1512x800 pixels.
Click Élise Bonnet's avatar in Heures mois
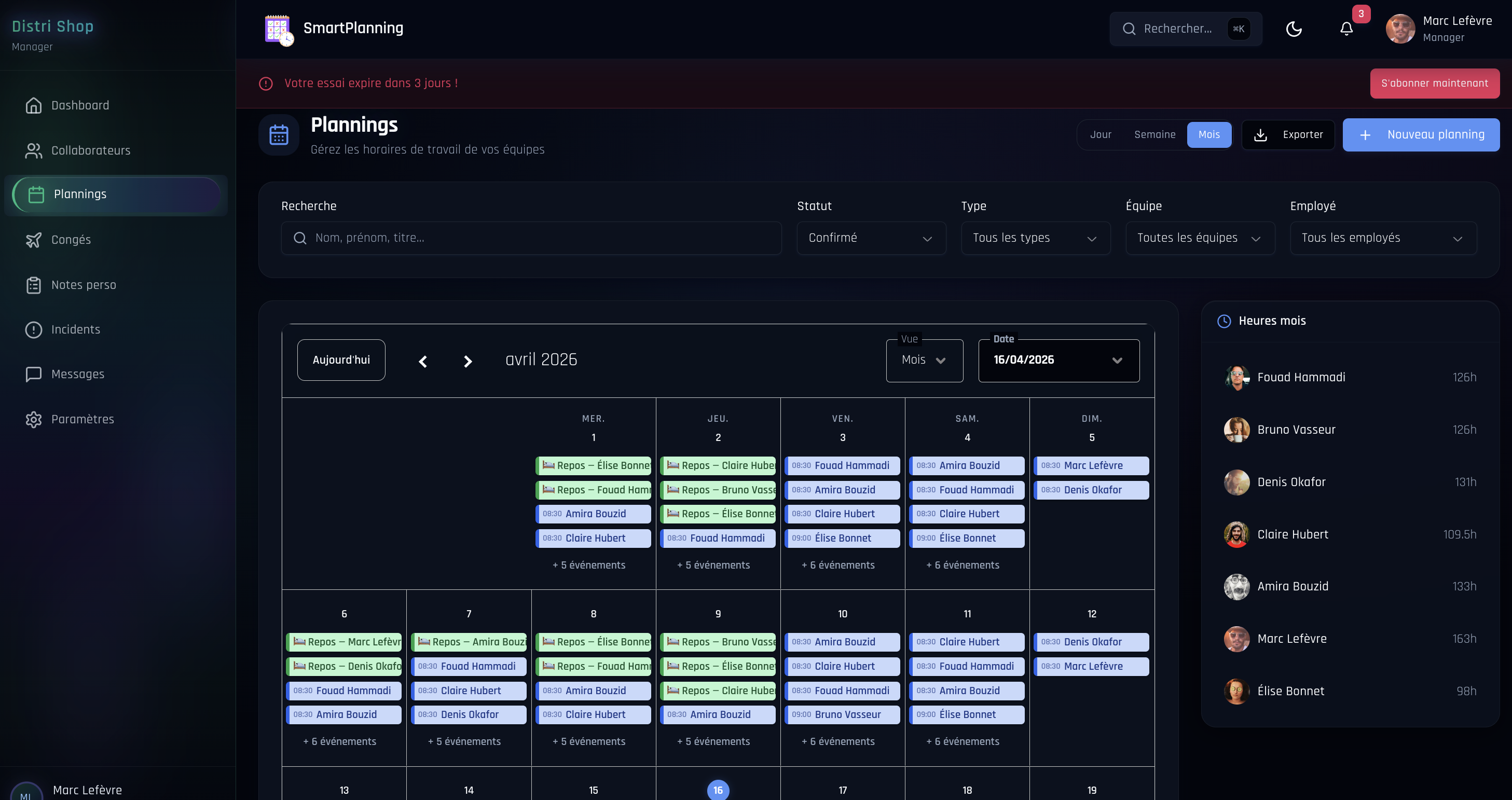(1236, 692)
